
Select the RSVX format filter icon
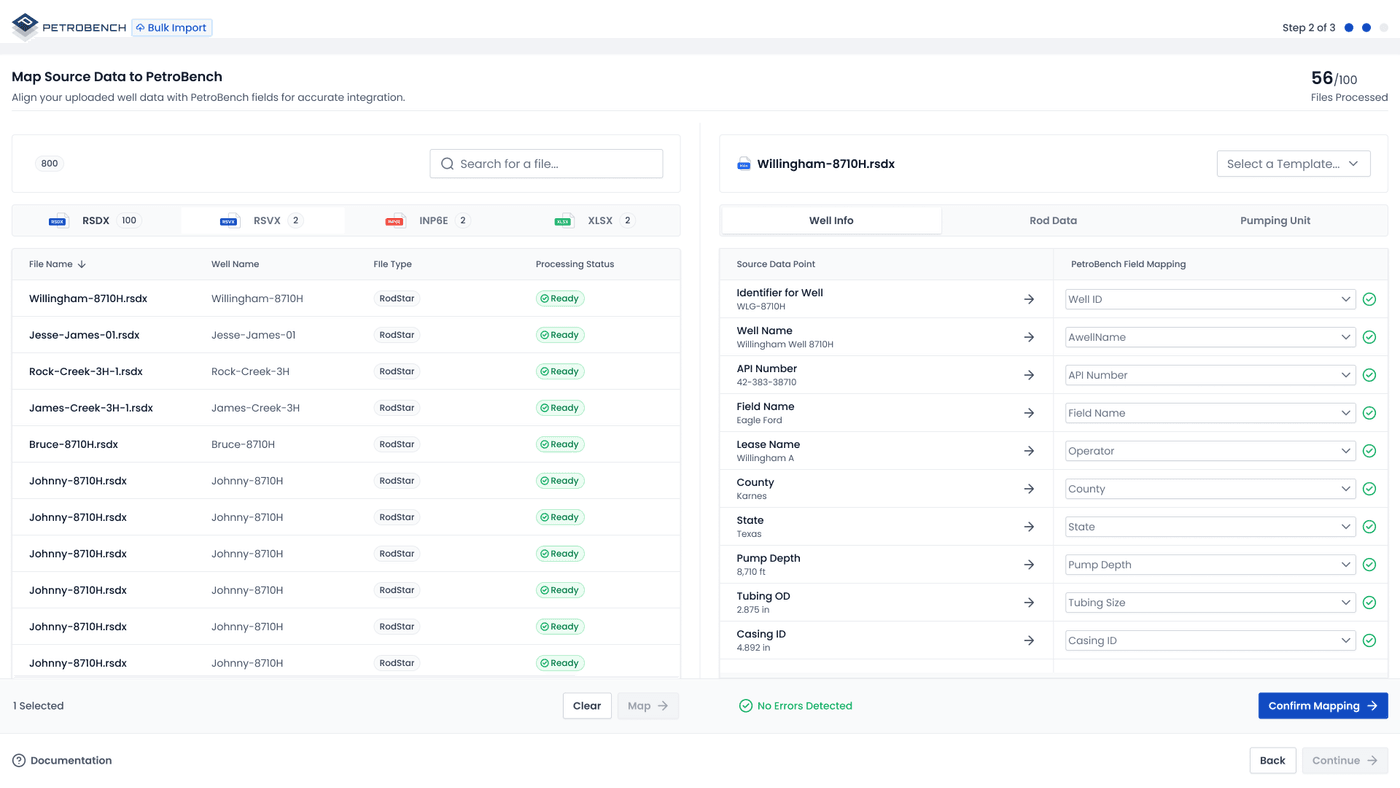(x=227, y=220)
